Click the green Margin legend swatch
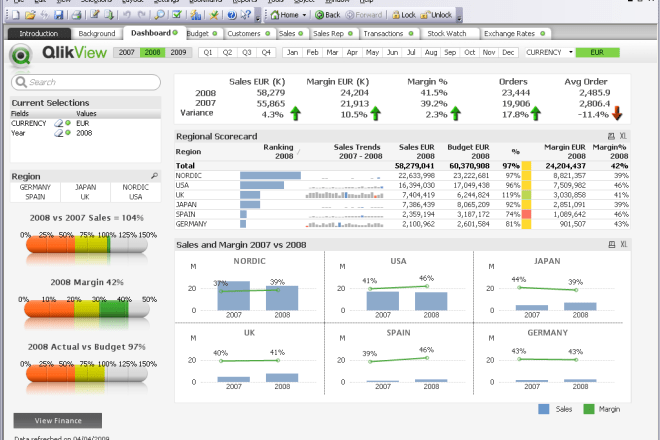The width and height of the screenshot is (660, 440). point(589,409)
